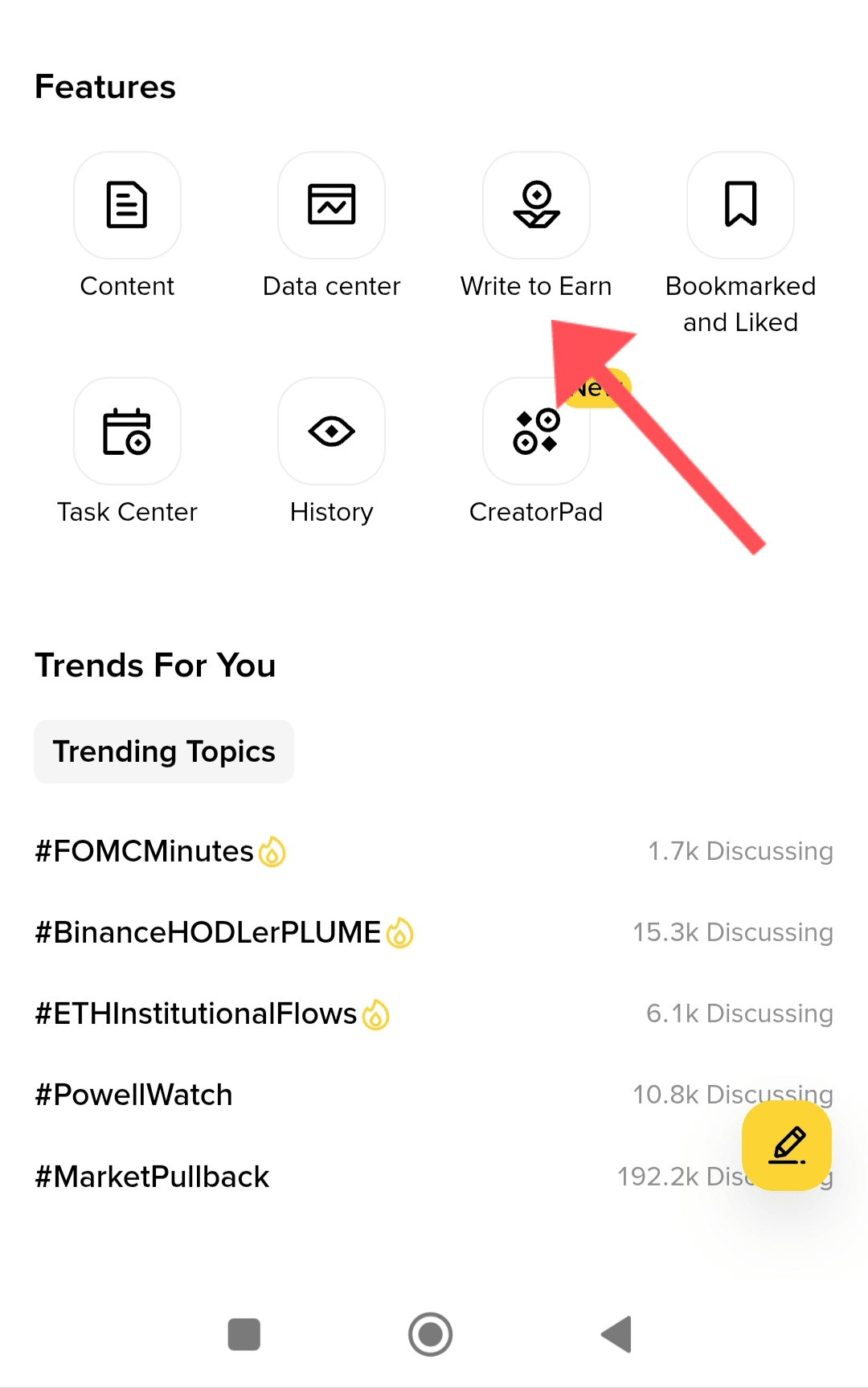Open the Content feature icon
Image resolution: width=868 pixels, height=1388 pixels.
[x=127, y=205]
